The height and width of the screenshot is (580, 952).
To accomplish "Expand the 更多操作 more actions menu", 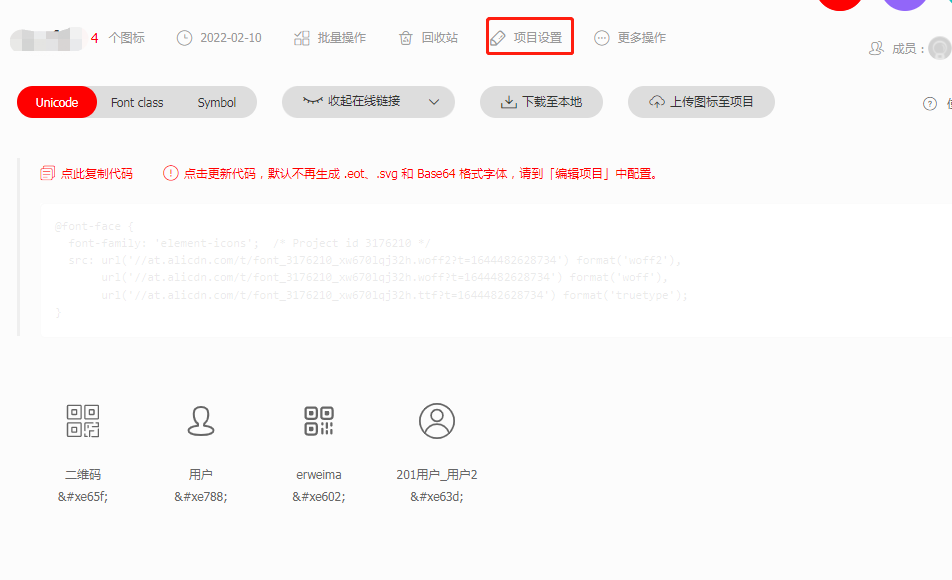I will pos(630,37).
